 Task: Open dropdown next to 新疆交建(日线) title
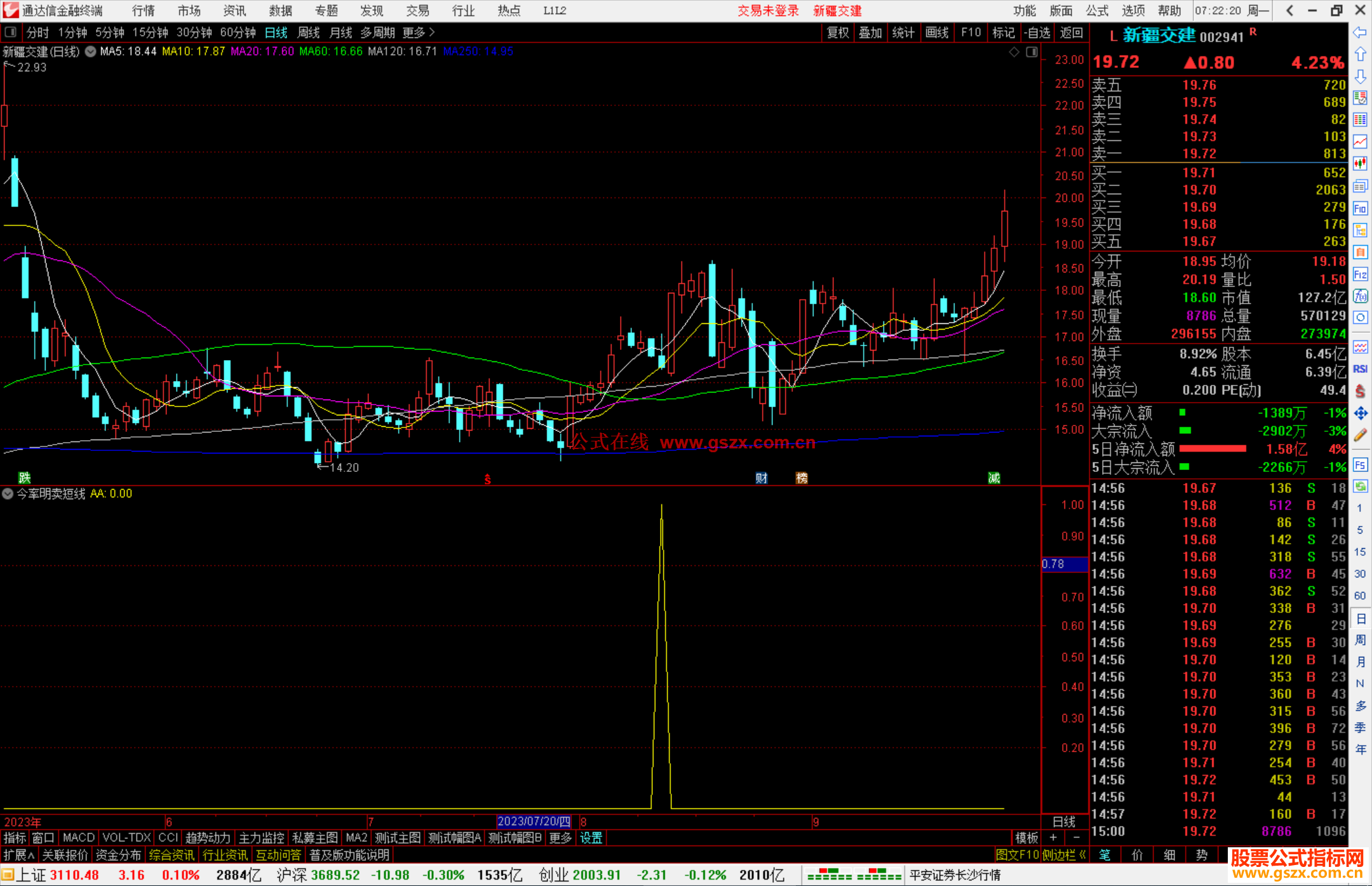point(90,51)
